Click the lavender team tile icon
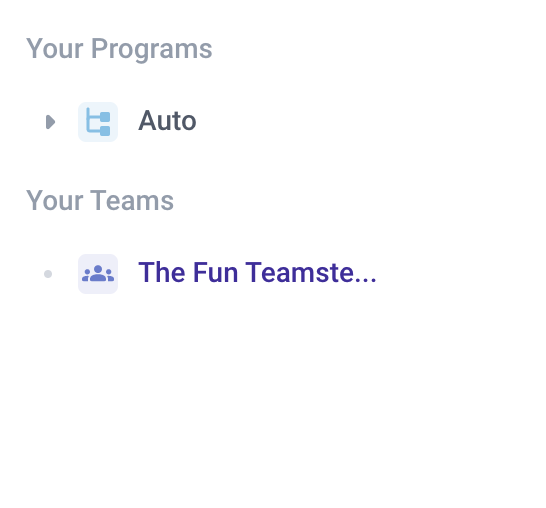 point(98,274)
